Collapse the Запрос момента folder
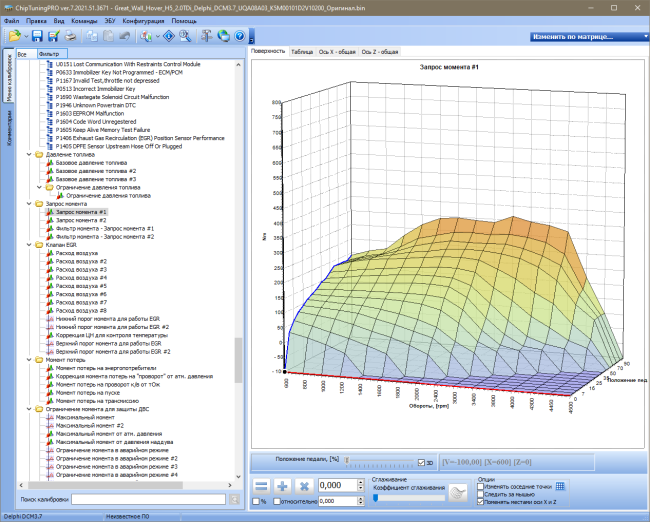Image resolution: width=650 pixels, height=522 pixels. [29, 204]
